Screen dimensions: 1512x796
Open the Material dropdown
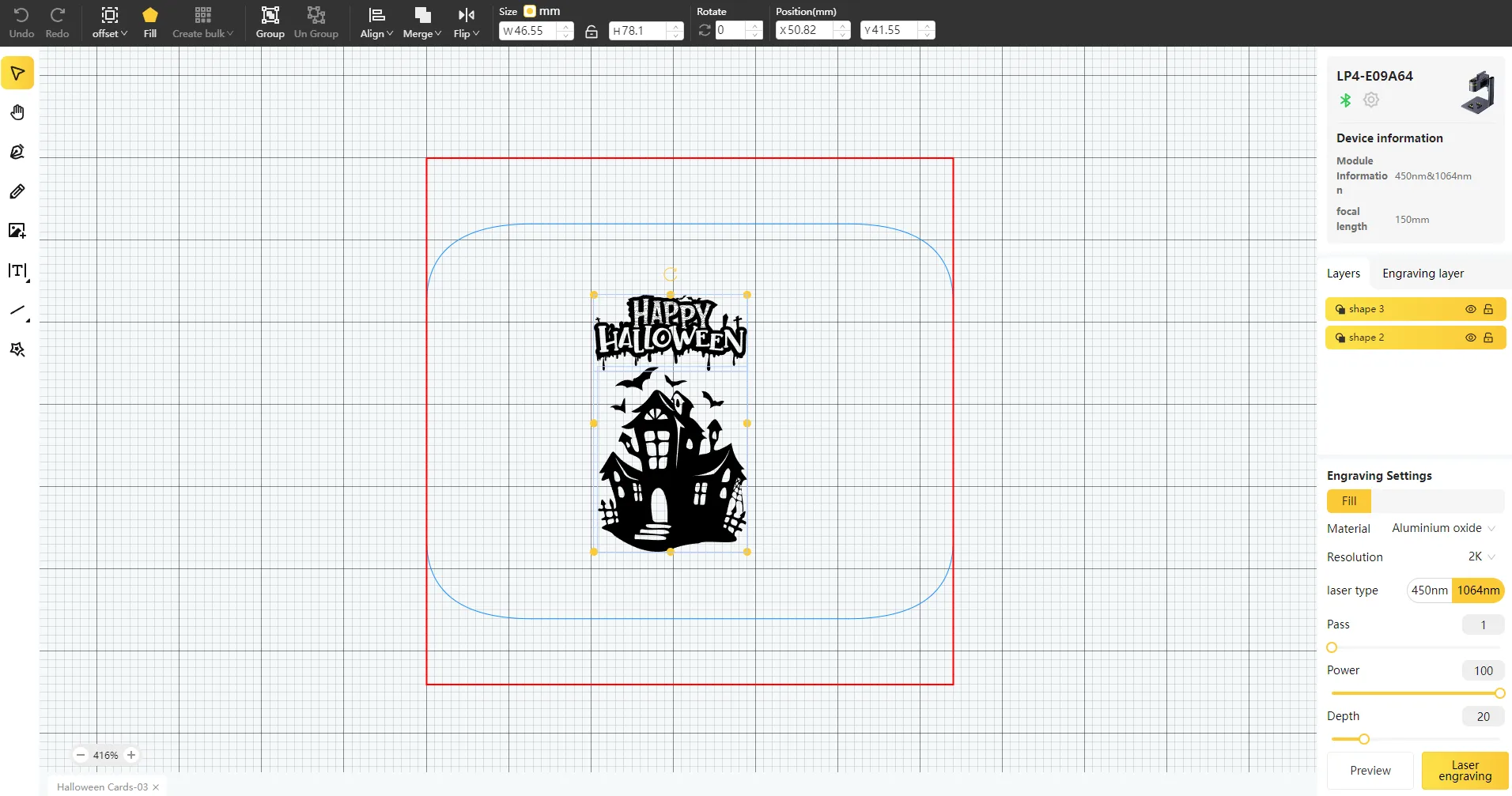1443,528
